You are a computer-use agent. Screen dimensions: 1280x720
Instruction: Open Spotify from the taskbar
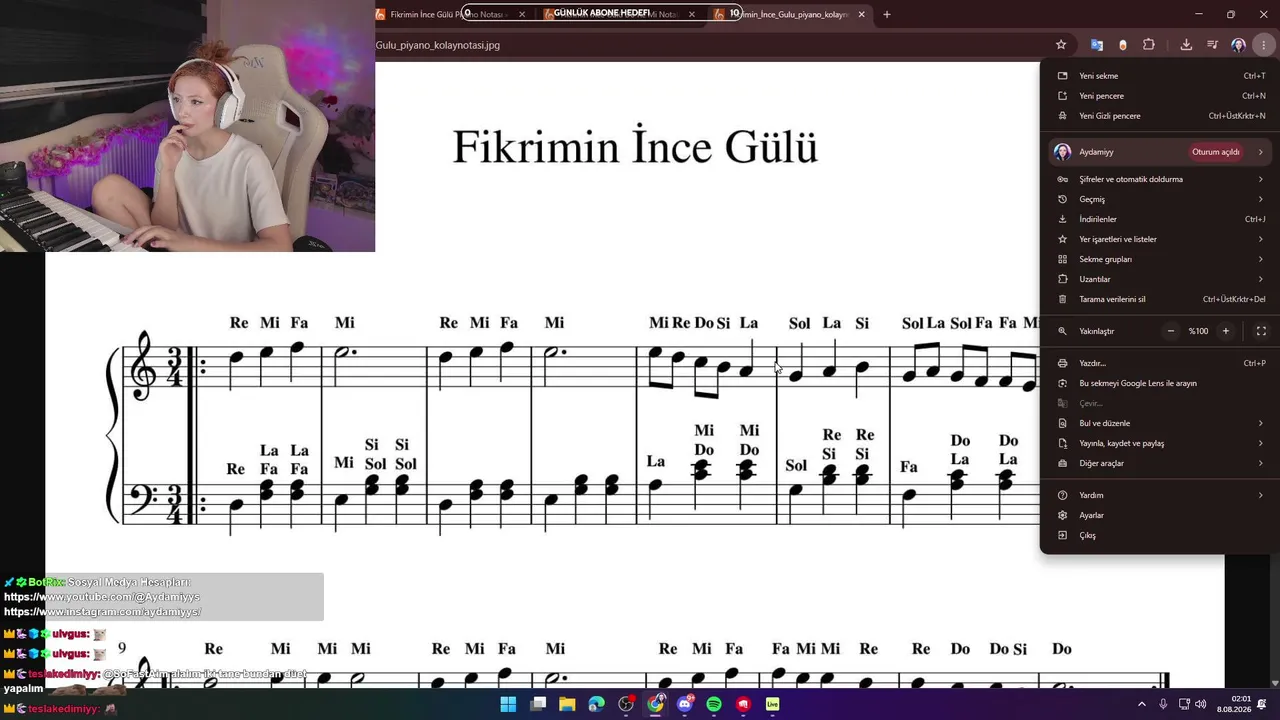(x=714, y=704)
